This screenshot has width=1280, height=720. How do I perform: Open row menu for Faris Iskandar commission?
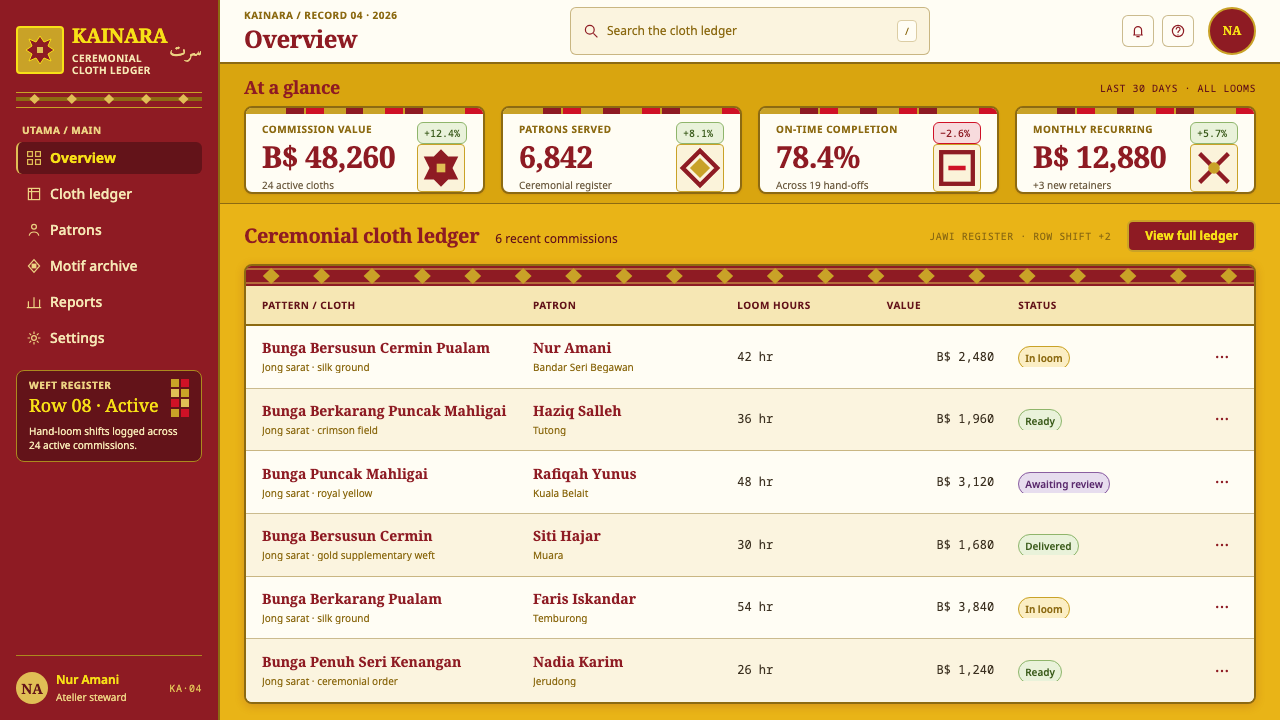point(1222,608)
